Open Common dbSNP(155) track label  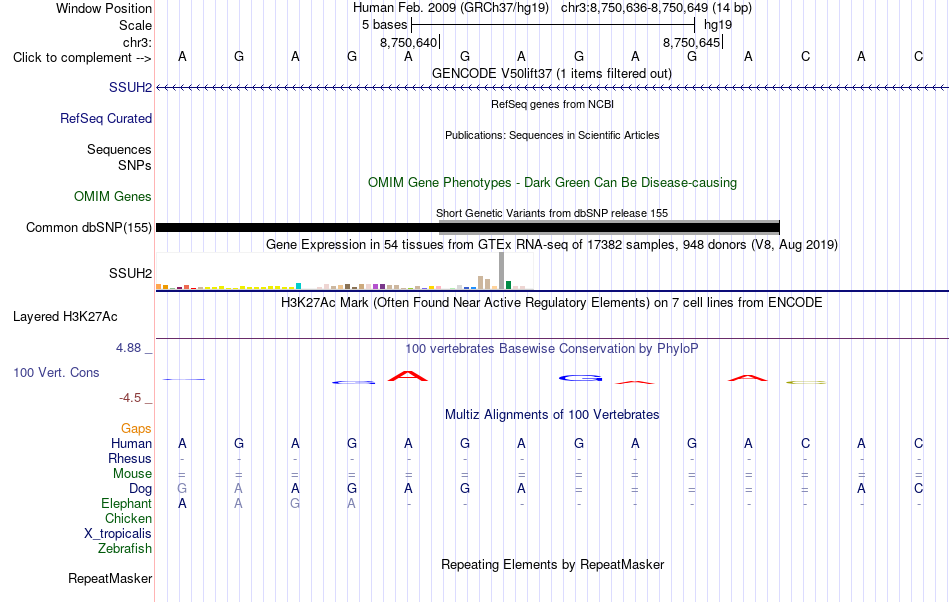point(88,227)
